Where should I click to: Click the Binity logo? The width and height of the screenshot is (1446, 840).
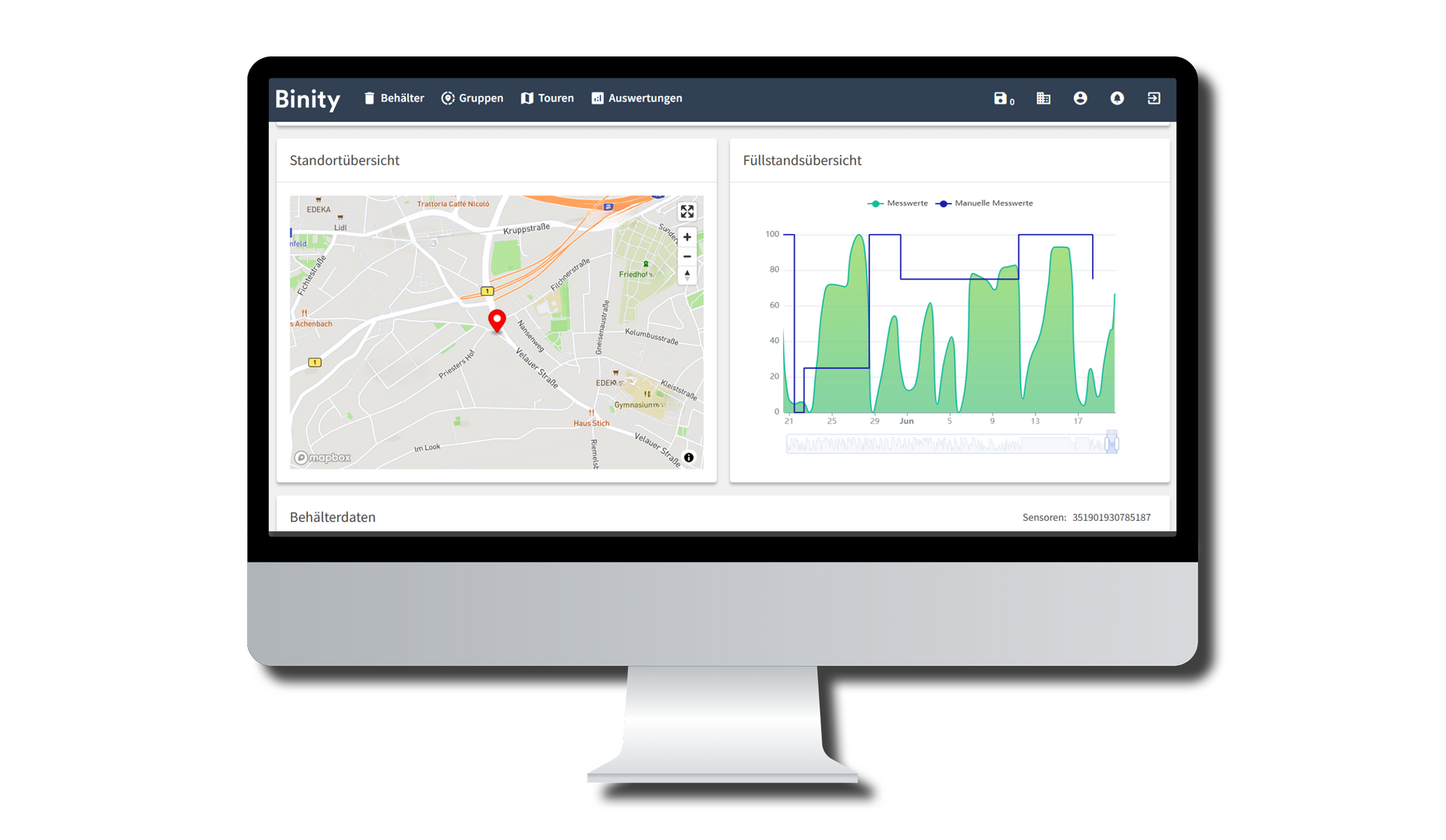coord(307,99)
